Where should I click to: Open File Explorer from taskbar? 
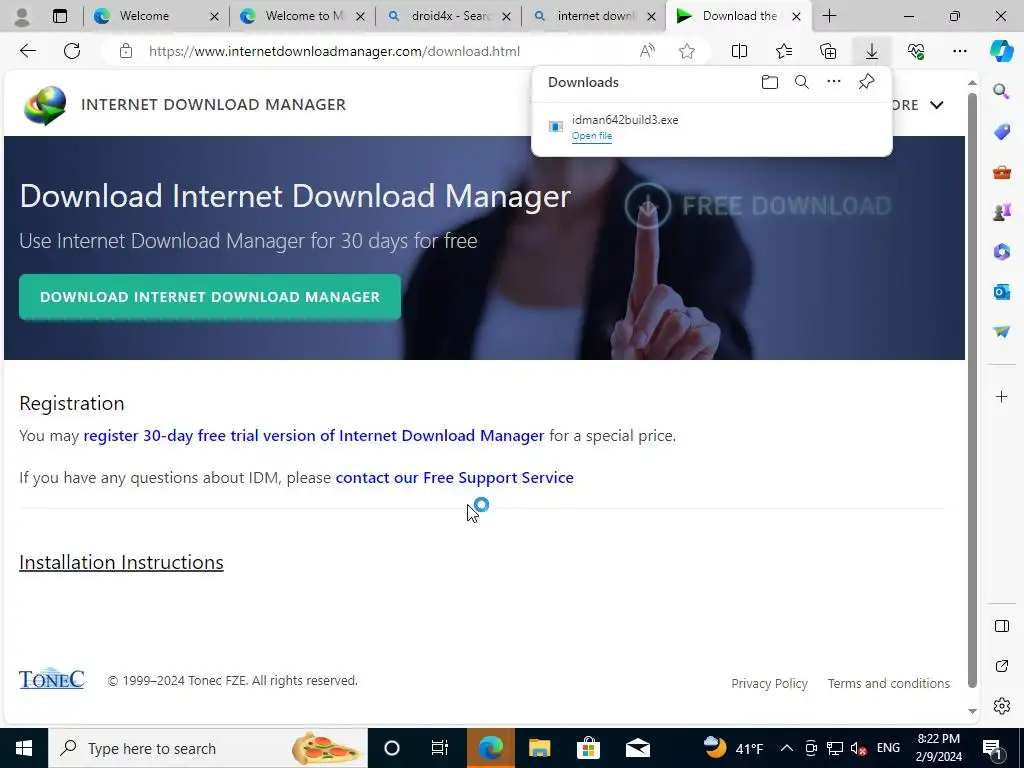pyautogui.click(x=539, y=748)
